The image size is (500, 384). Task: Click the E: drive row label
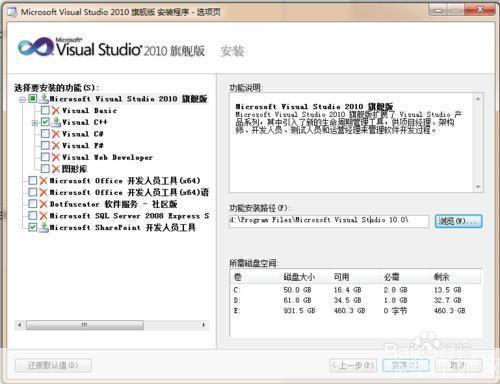pyautogui.click(x=237, y=311)
